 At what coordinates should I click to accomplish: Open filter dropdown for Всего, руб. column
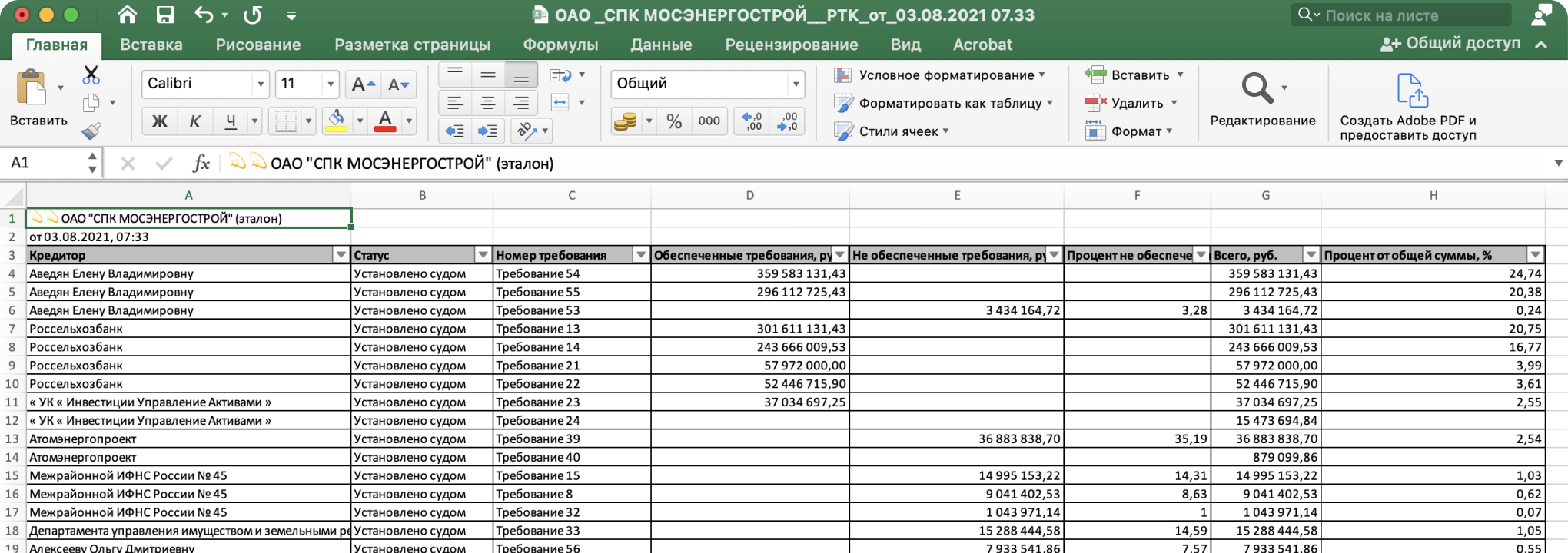[1311, 255]
